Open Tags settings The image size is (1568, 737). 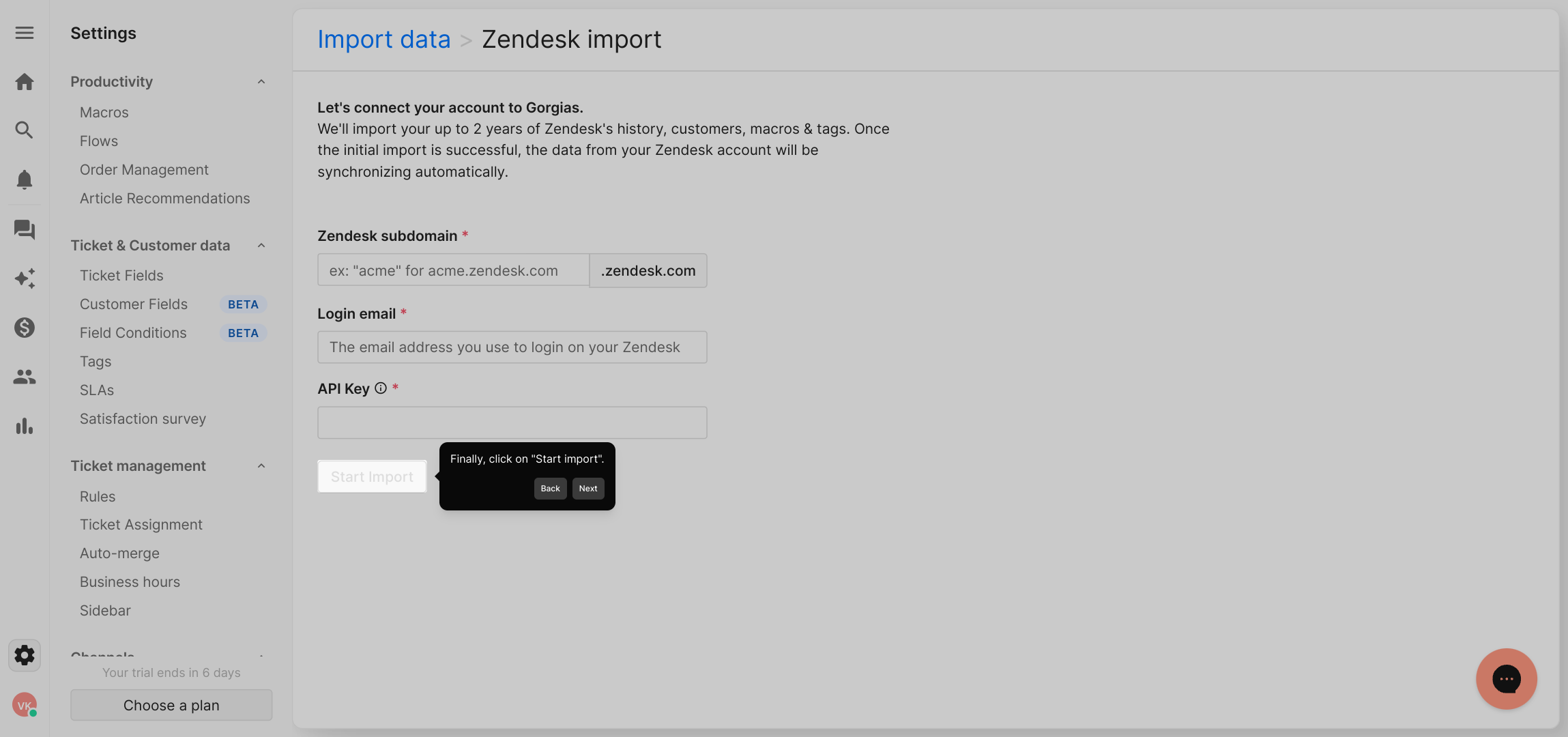tap(96, 362)
